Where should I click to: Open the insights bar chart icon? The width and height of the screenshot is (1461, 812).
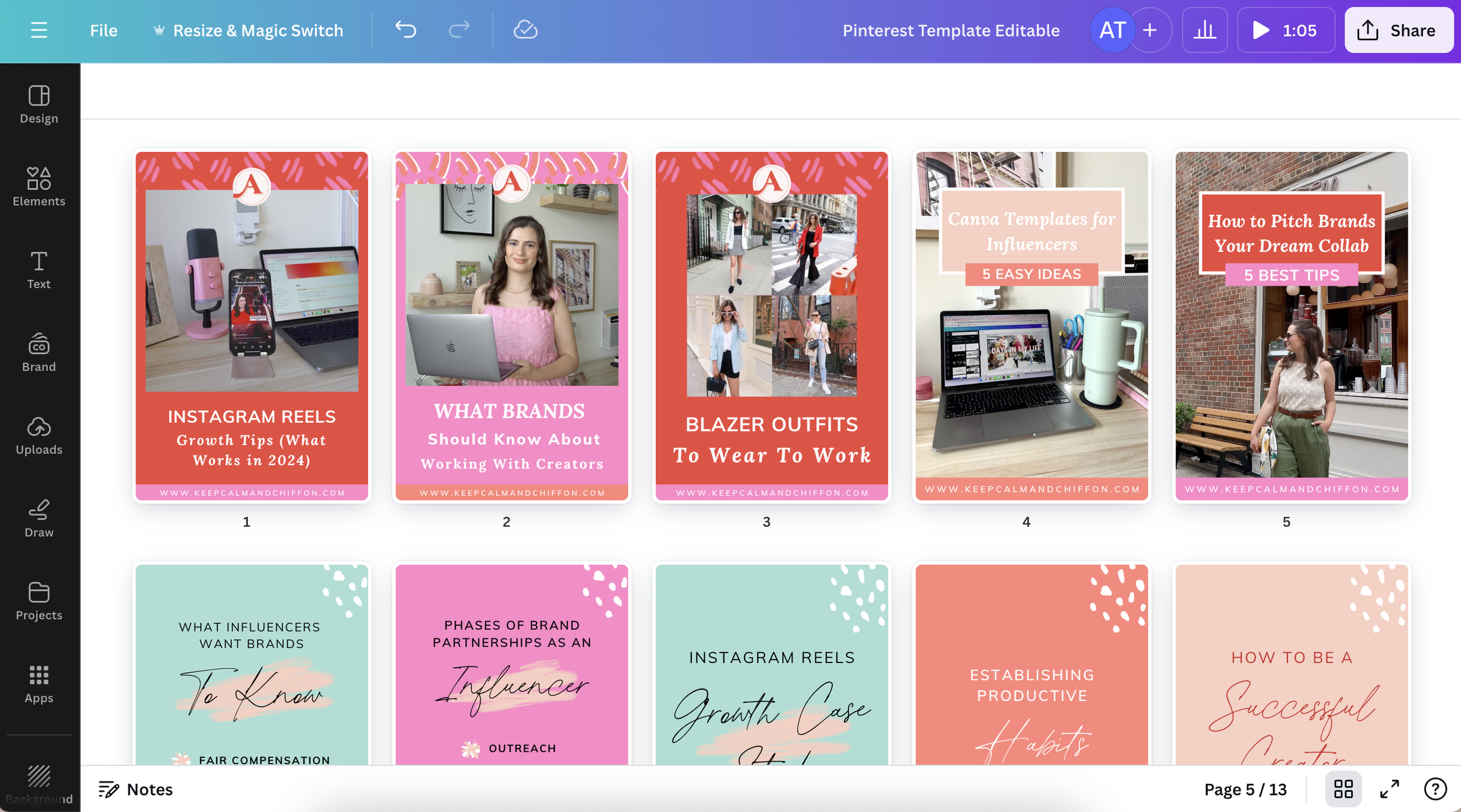tap(1204, 30)
